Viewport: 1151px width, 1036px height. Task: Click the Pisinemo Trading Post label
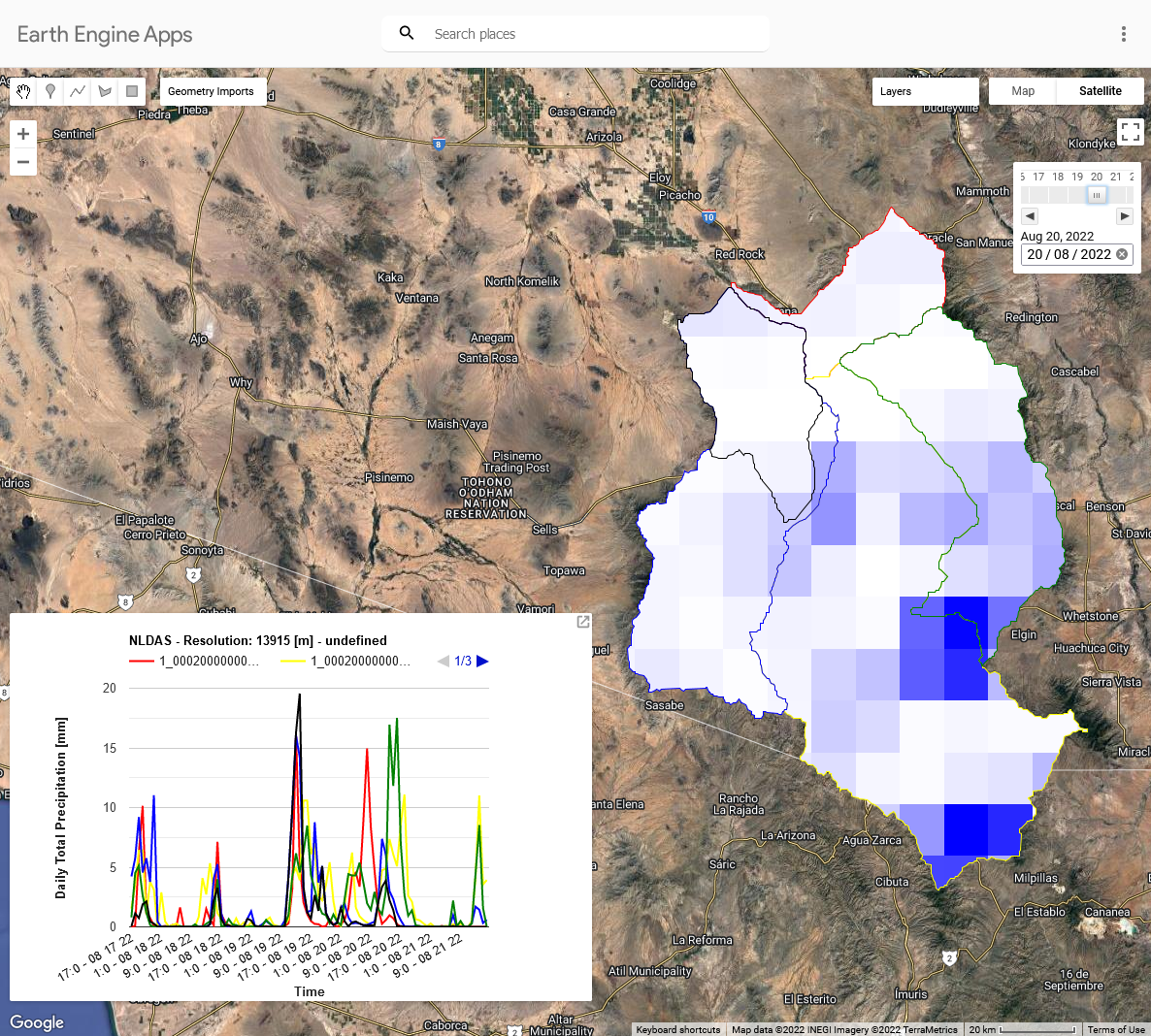tap(516, 463)
